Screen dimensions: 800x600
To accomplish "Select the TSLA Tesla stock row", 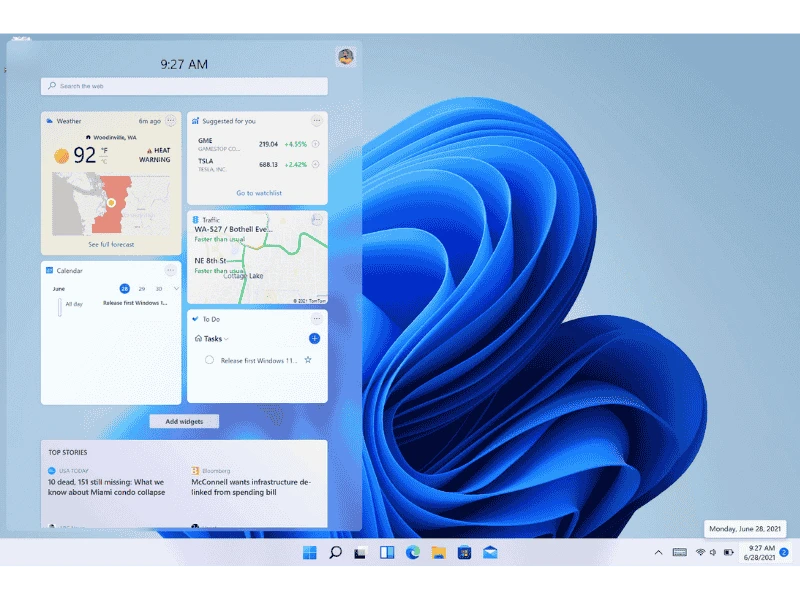I will coord(258,164).
